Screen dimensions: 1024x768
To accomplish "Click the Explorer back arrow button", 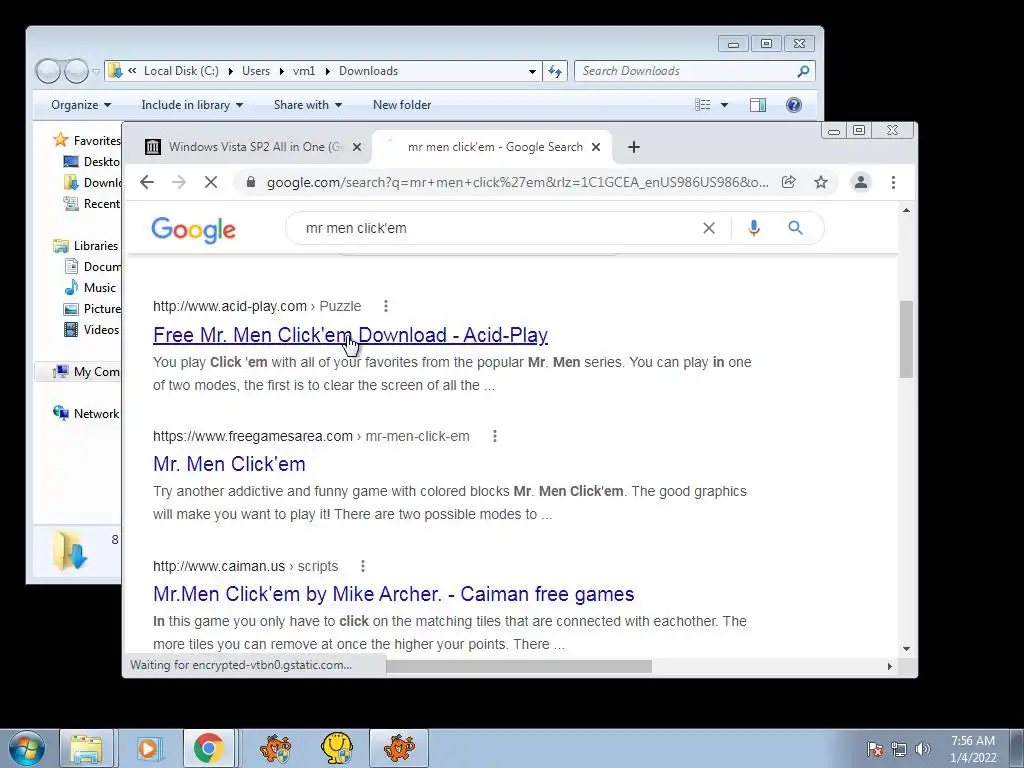I will click(48, 71).
